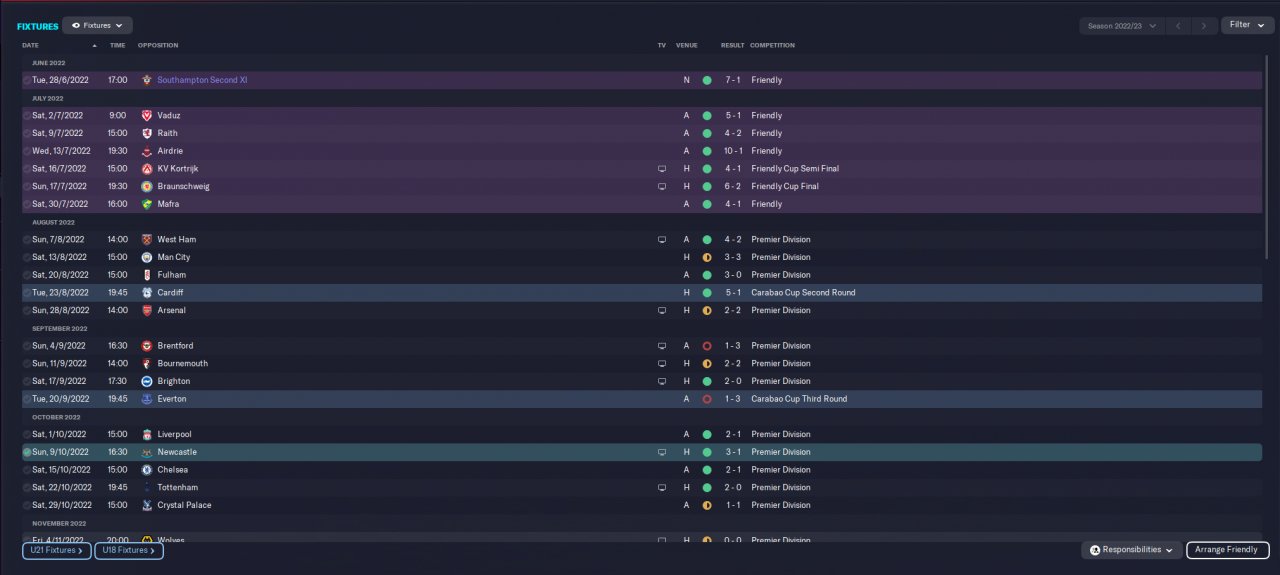Open the Fixtures view dropdown
Image resolution: width=1280 pixels, height=575 pixels.
tap(97, 25)
